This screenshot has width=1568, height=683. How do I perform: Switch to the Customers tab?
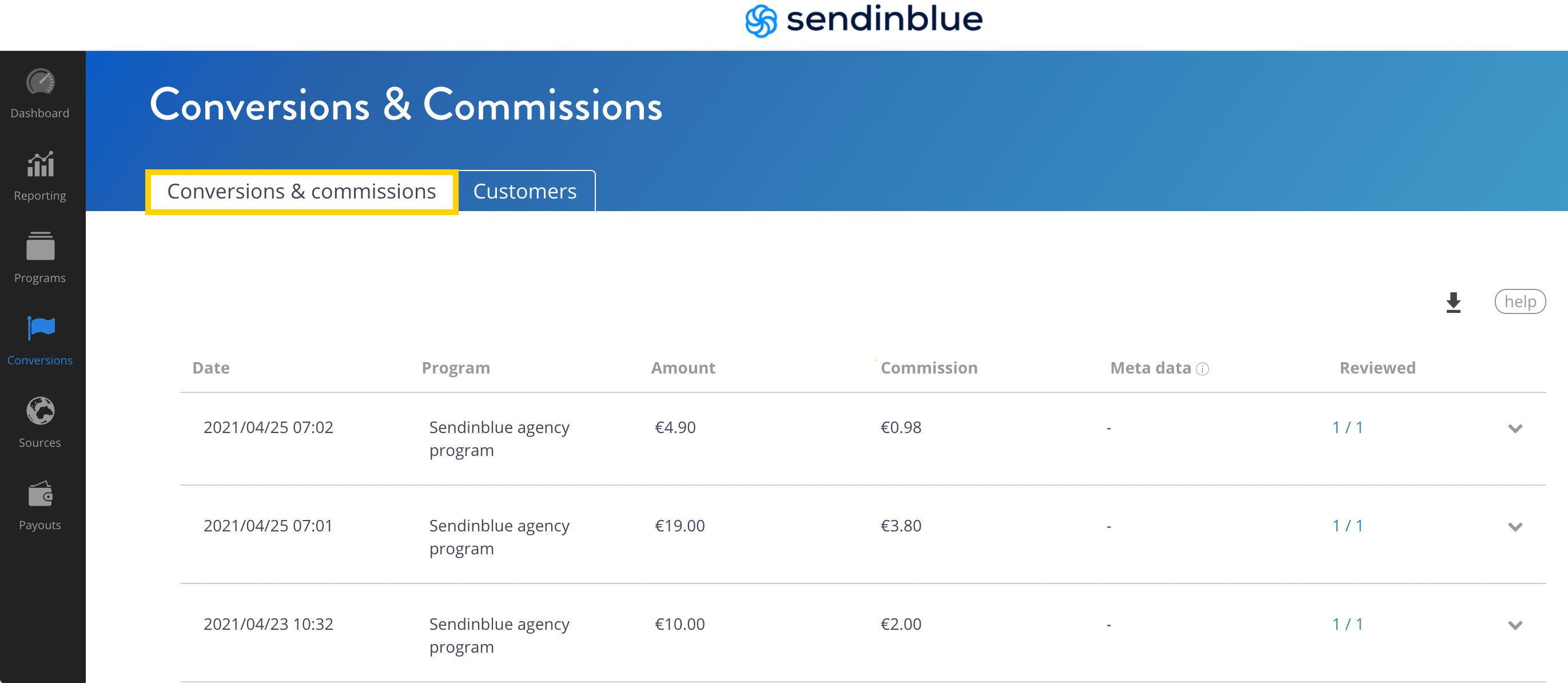tap(526, 191)
